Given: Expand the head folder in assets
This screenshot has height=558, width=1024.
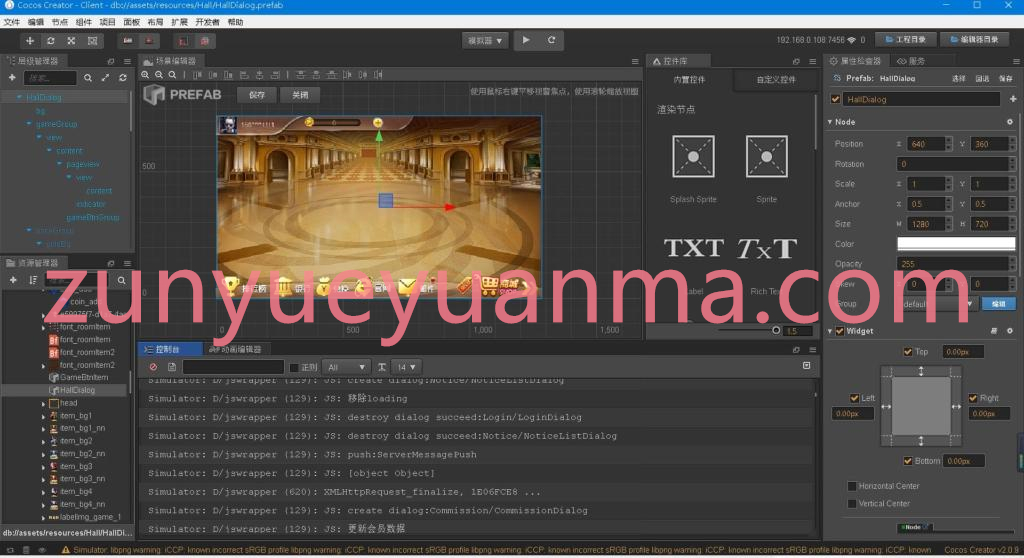Looking at the screenshot, I should coord(44,403).
